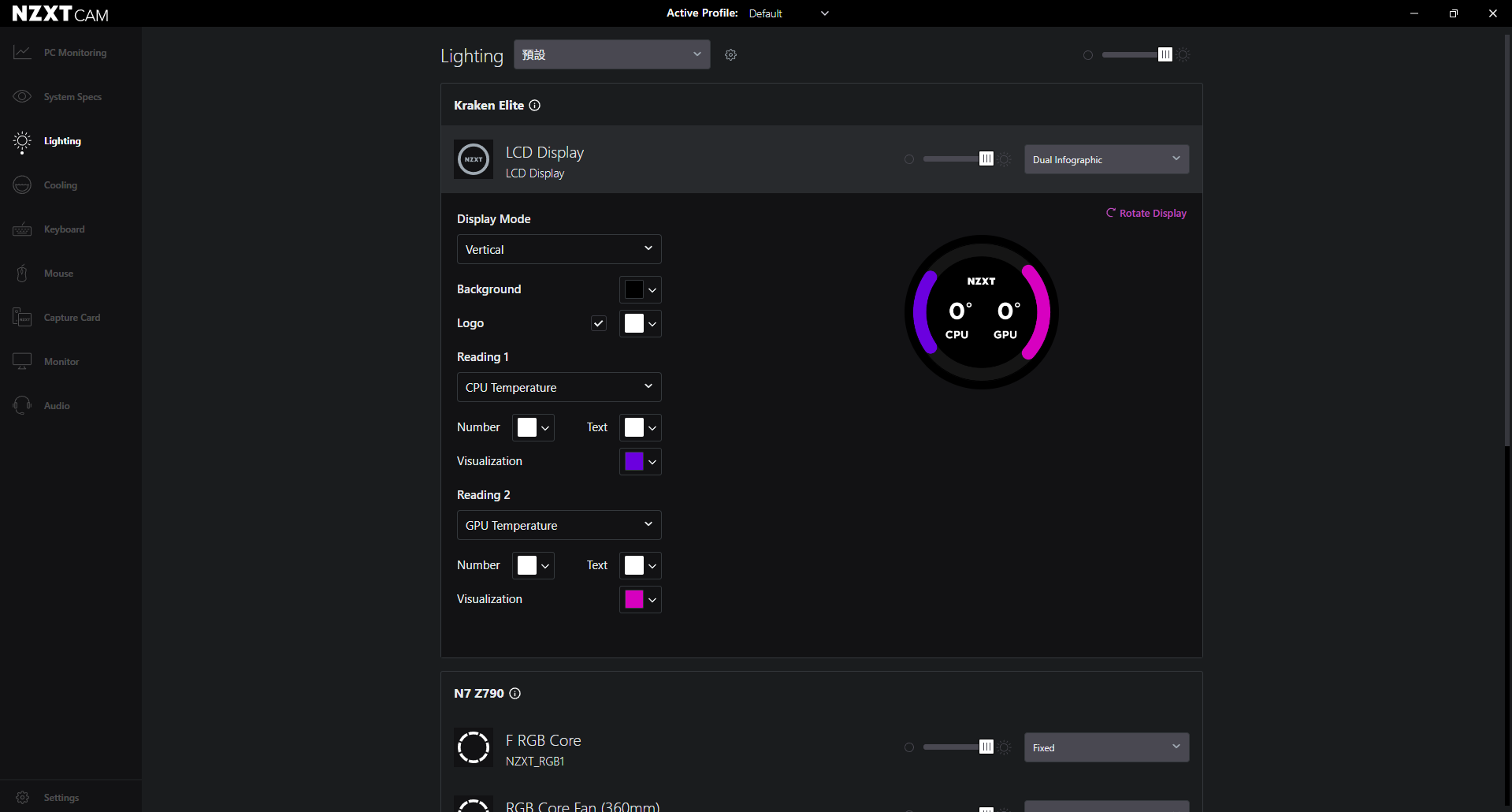Open Active Profile Default dropdown
The image size is (1512, 812).
(789, 13)
